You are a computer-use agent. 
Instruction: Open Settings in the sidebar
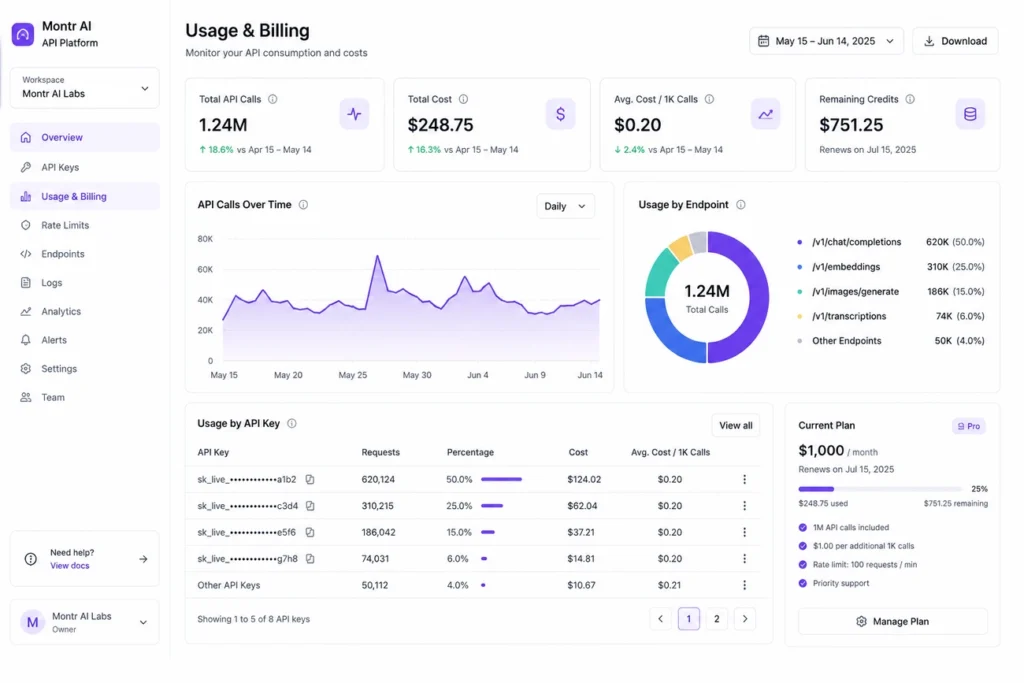click(x=85, y=369)
